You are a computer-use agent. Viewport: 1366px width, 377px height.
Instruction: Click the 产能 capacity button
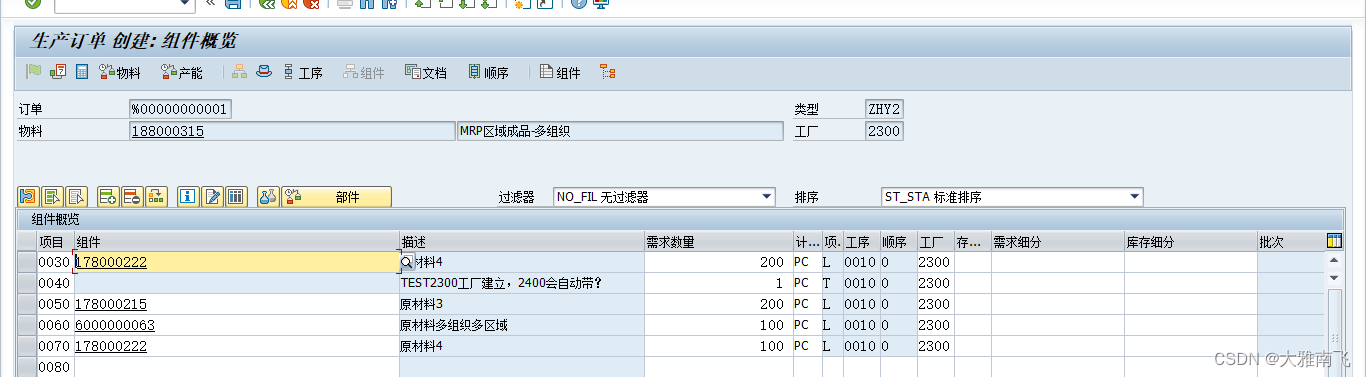181,72
